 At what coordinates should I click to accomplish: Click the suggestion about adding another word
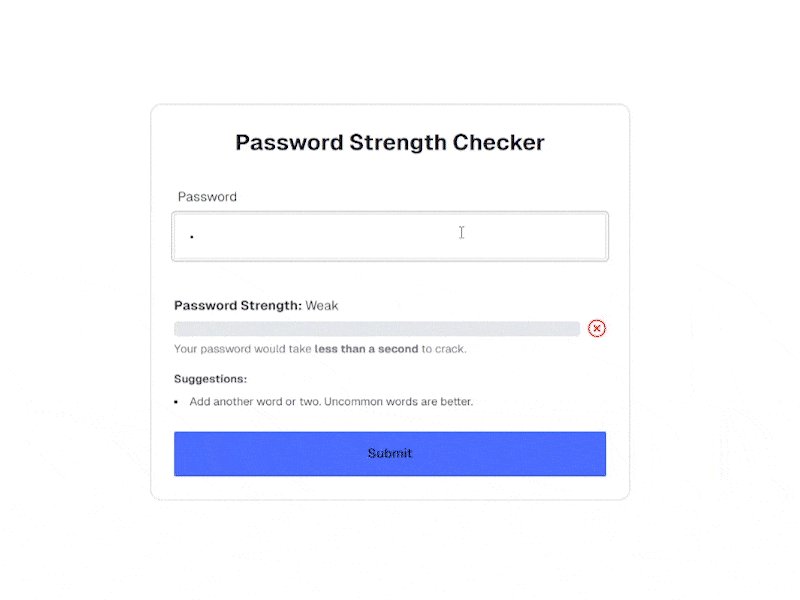[x=332, y=401]
